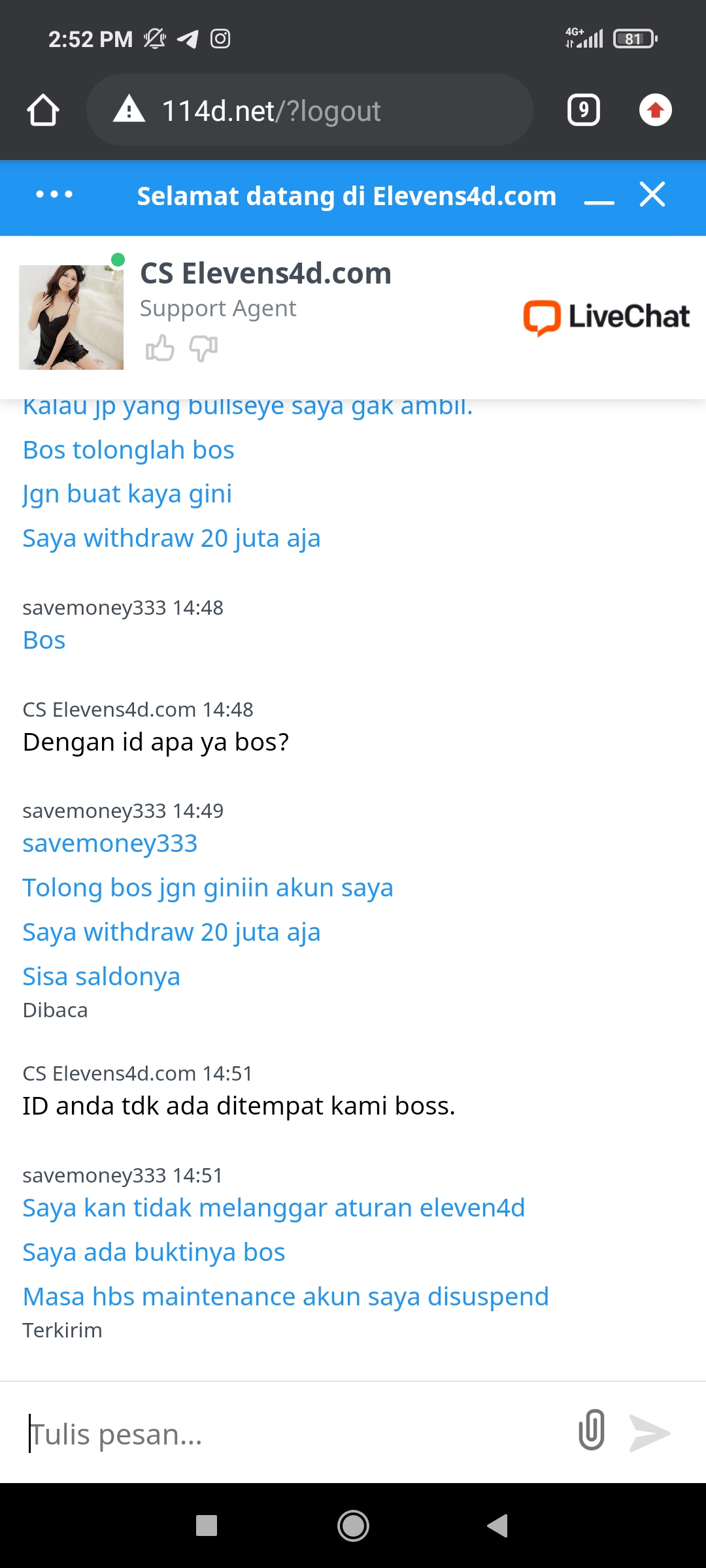Image resolution: width=706 pixels, height=1568 pixels.
Task: Rate the support agent thumbs up
Action: click(160, 348)
